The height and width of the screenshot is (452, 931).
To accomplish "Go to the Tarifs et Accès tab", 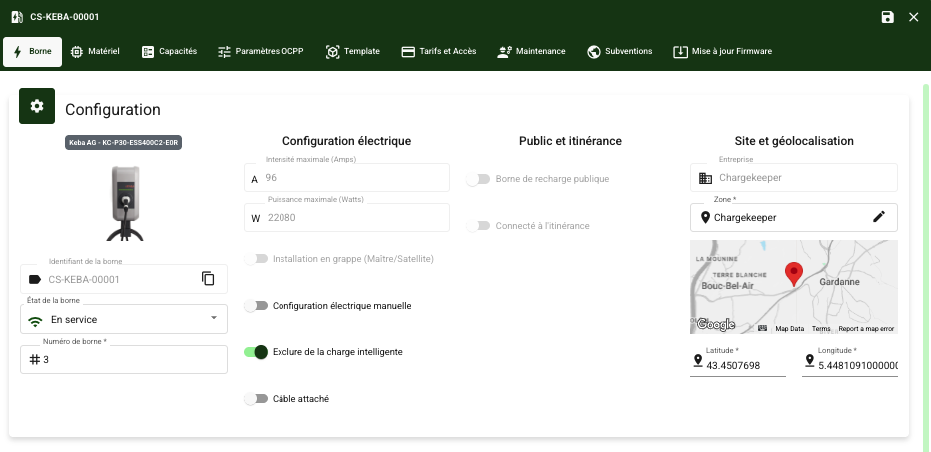I will 438,51.
